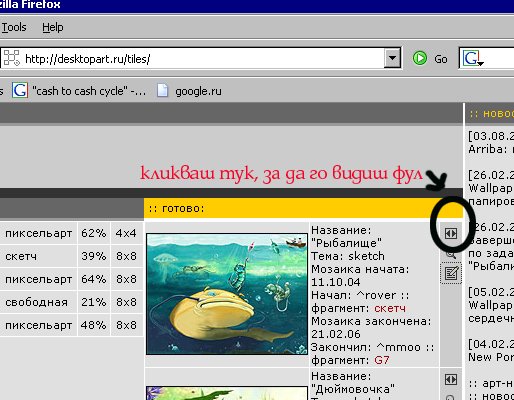Viewport: 514px width, 400px height.
Task: Open the Help menu
Action: (53, 27)
